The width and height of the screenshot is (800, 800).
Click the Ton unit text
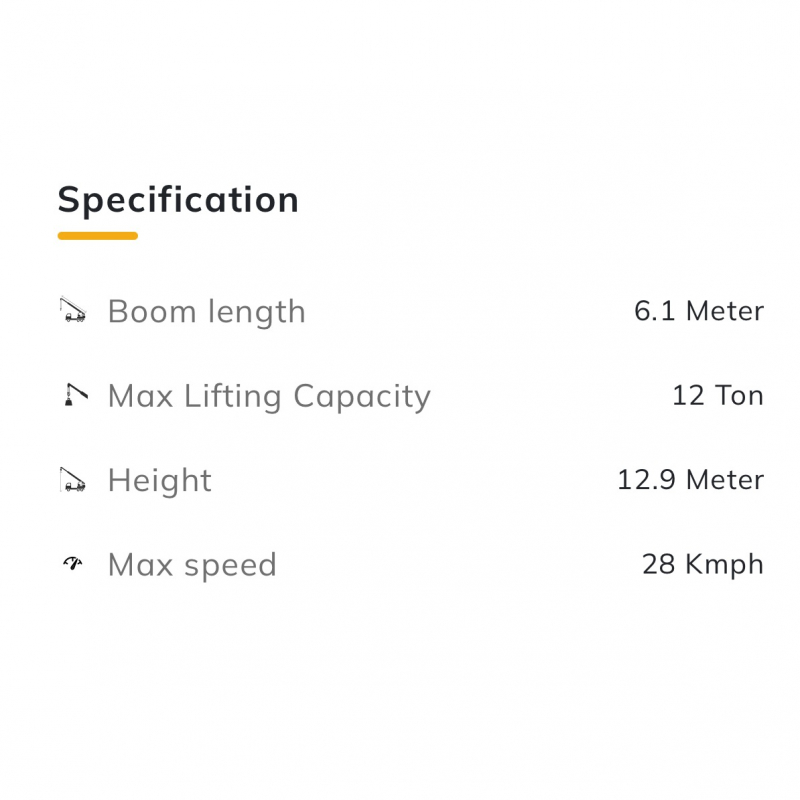pyautogui.click(x=740, y=395)
